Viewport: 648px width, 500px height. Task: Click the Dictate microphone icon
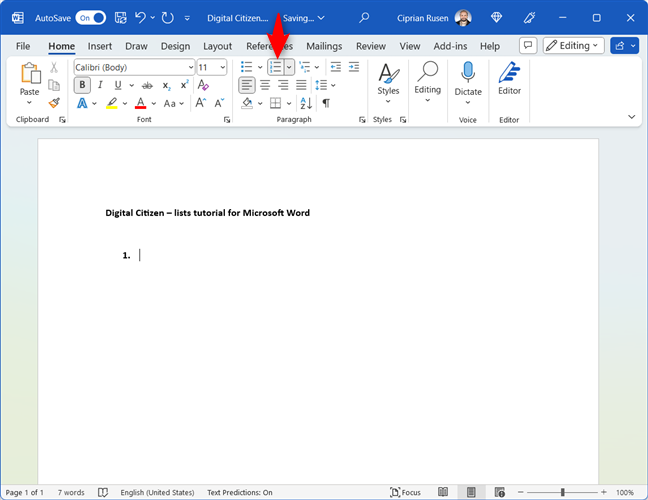point(468,72)
